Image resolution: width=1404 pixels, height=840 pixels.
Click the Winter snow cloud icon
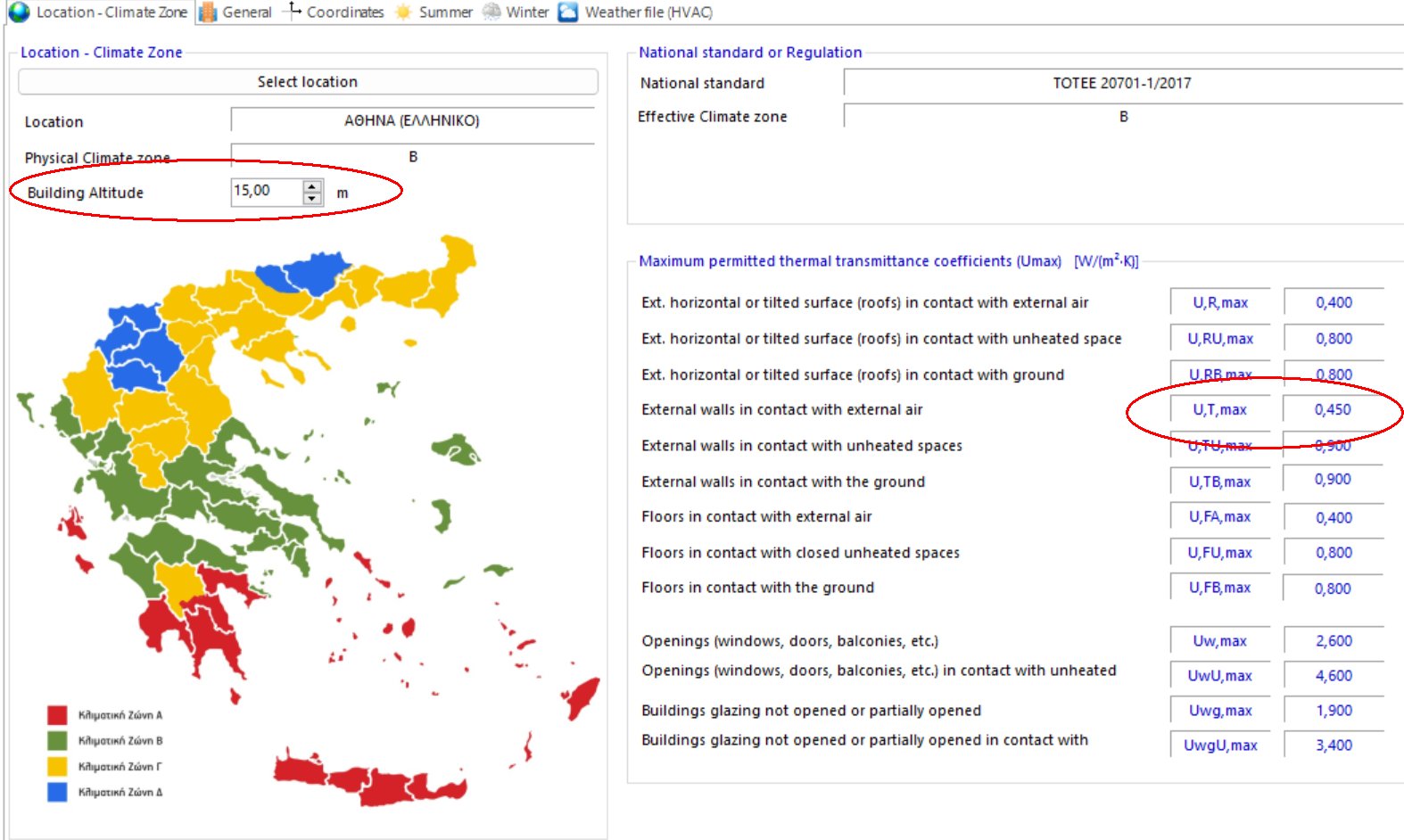coord(491,12)
